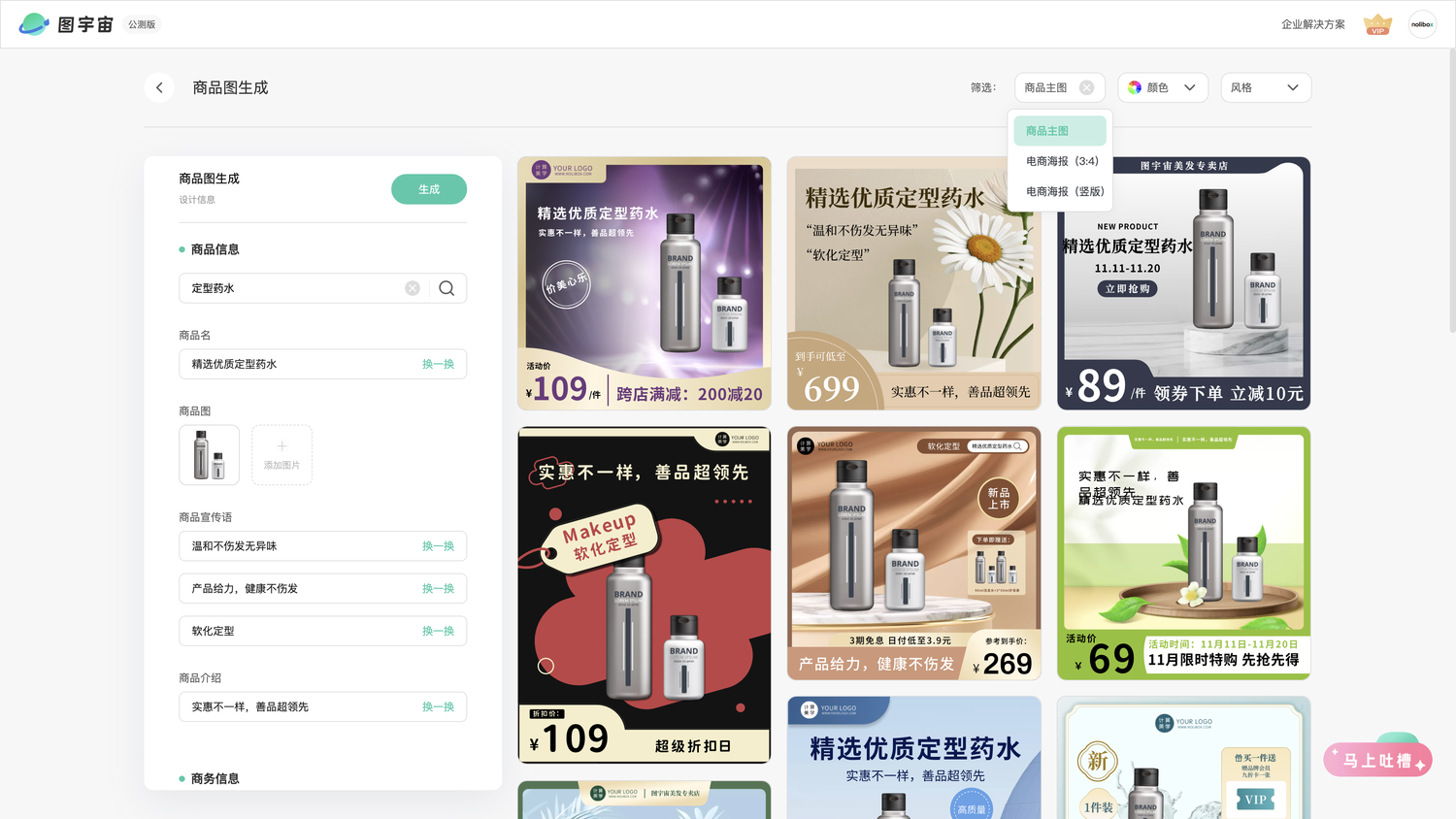Click the 马上吐槽 feedback button
The width and height of the screenshot is (1456, 819).
click(1377, 760)
